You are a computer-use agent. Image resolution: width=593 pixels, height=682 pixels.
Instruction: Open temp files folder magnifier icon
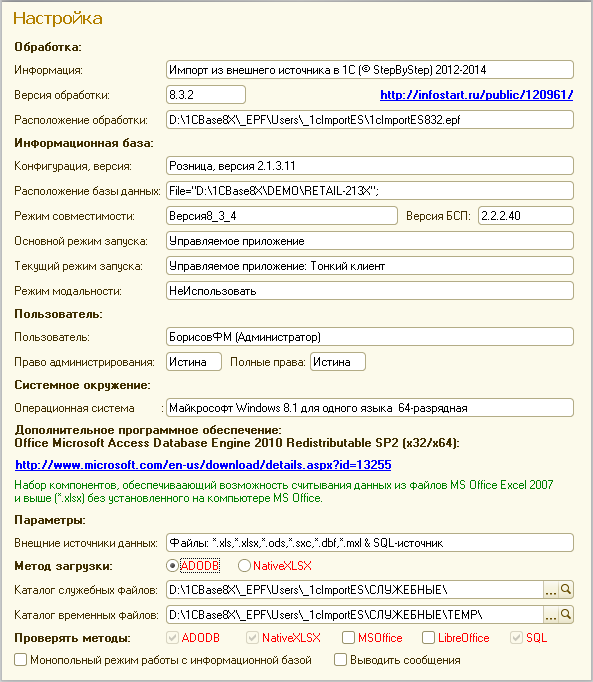click(x=566, y=615)
